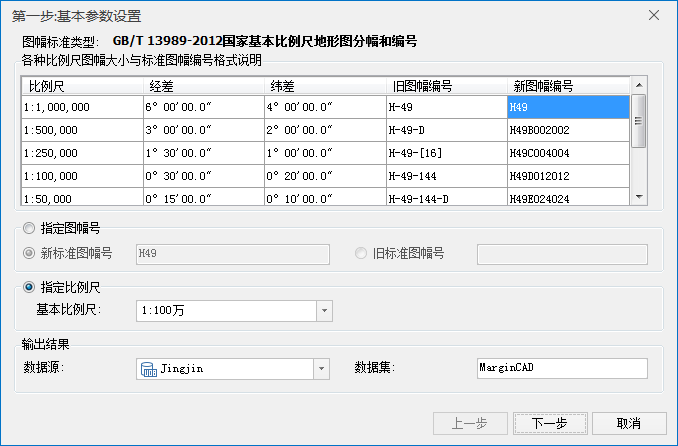Image resolution: width=678 pixels, height=446 pixels.
Task: Select the 指定图幅号 radio button
Action: [x=29, y=228]
